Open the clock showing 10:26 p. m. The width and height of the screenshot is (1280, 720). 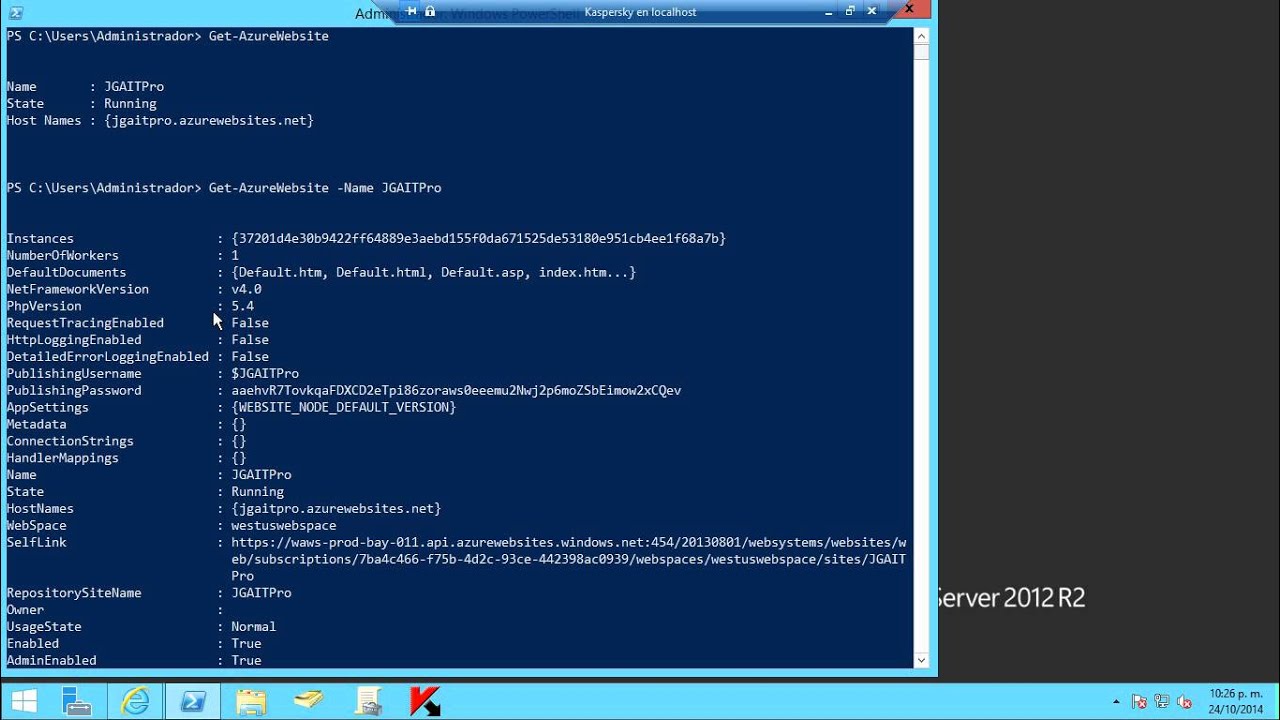point(1235,701)
